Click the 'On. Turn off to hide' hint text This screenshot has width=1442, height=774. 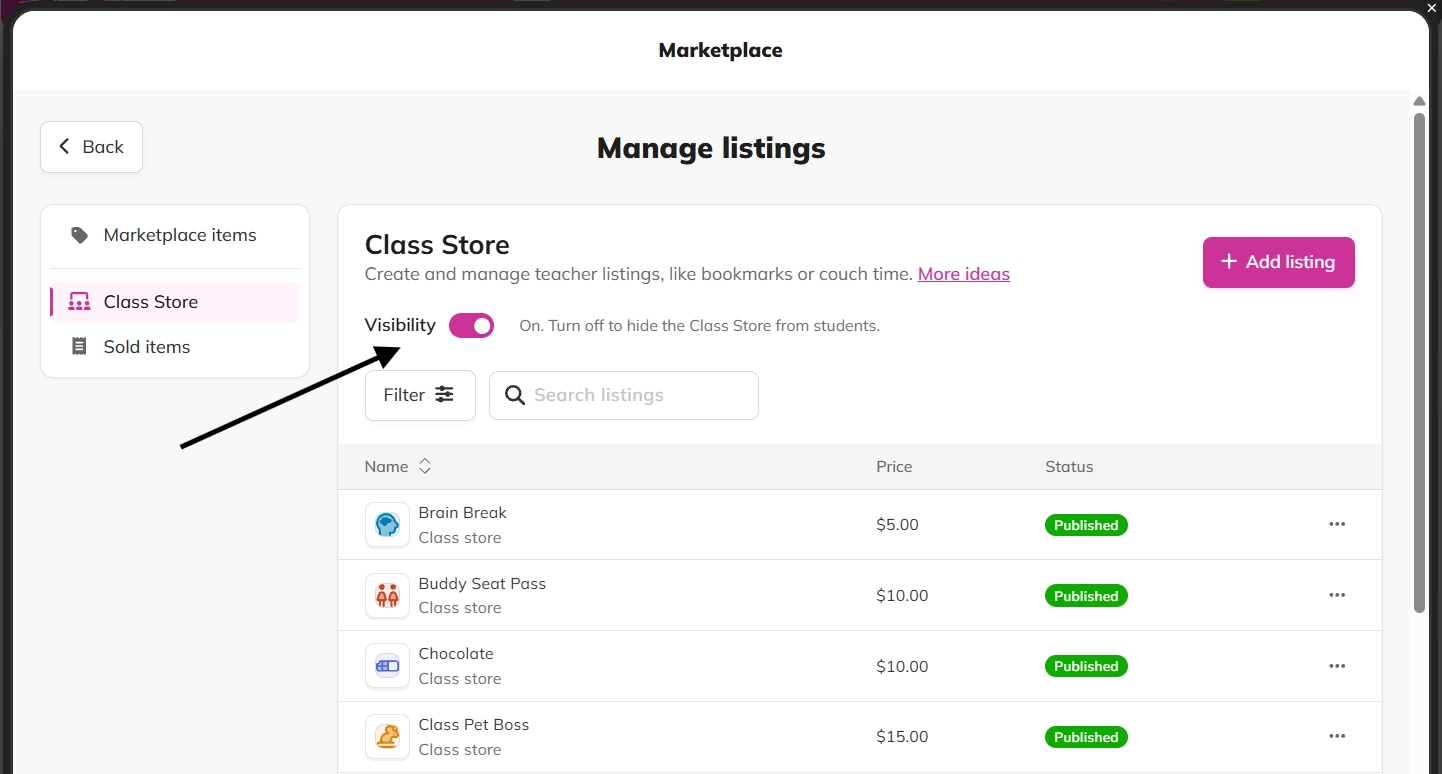click(699, 326)
